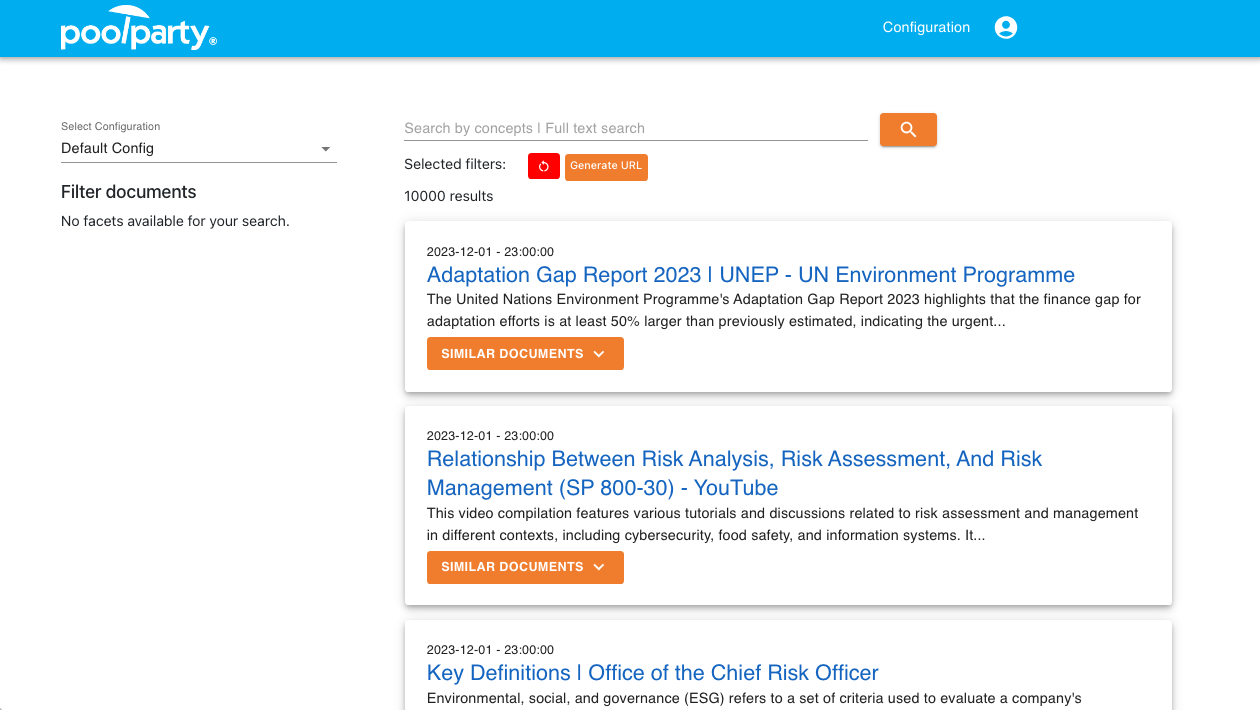The height and width of the screenshot is (710, 1260).
Task: Click the Selected filters label
Action: (x=455, y=164)
